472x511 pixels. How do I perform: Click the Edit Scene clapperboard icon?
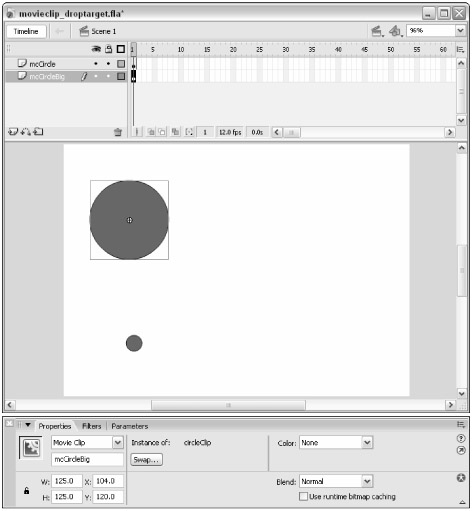click(377, 31)
